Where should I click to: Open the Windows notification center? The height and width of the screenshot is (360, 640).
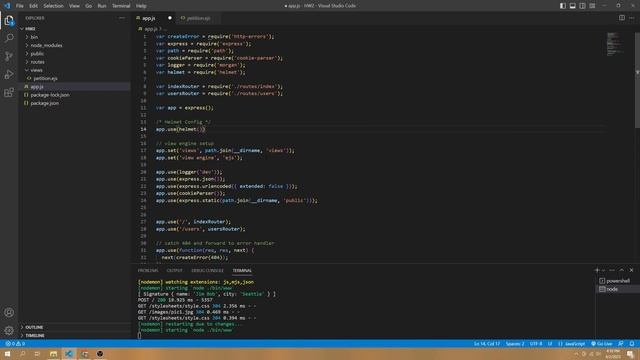[631, 354]
